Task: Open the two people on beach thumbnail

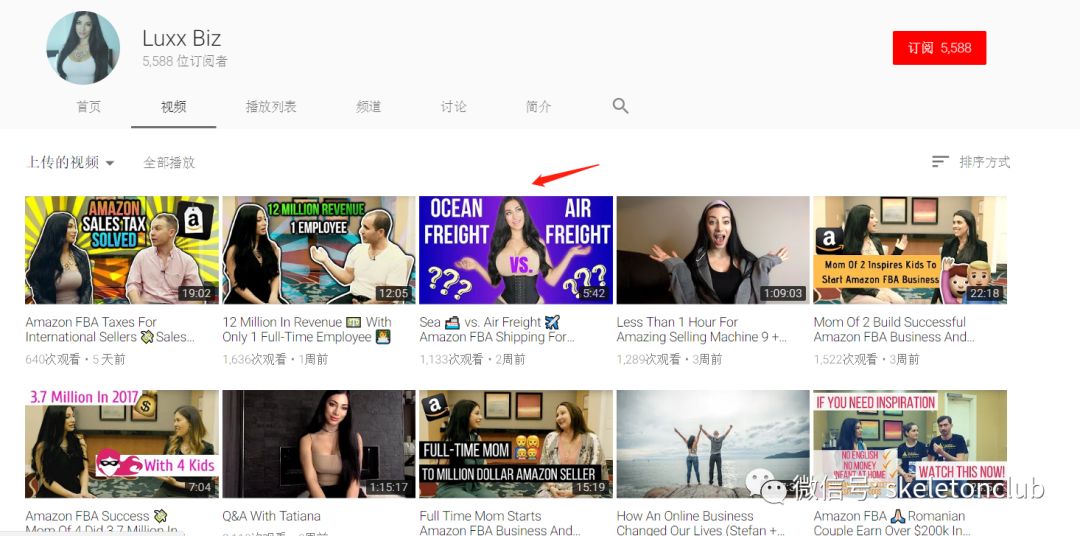Action: coord(713,444)
